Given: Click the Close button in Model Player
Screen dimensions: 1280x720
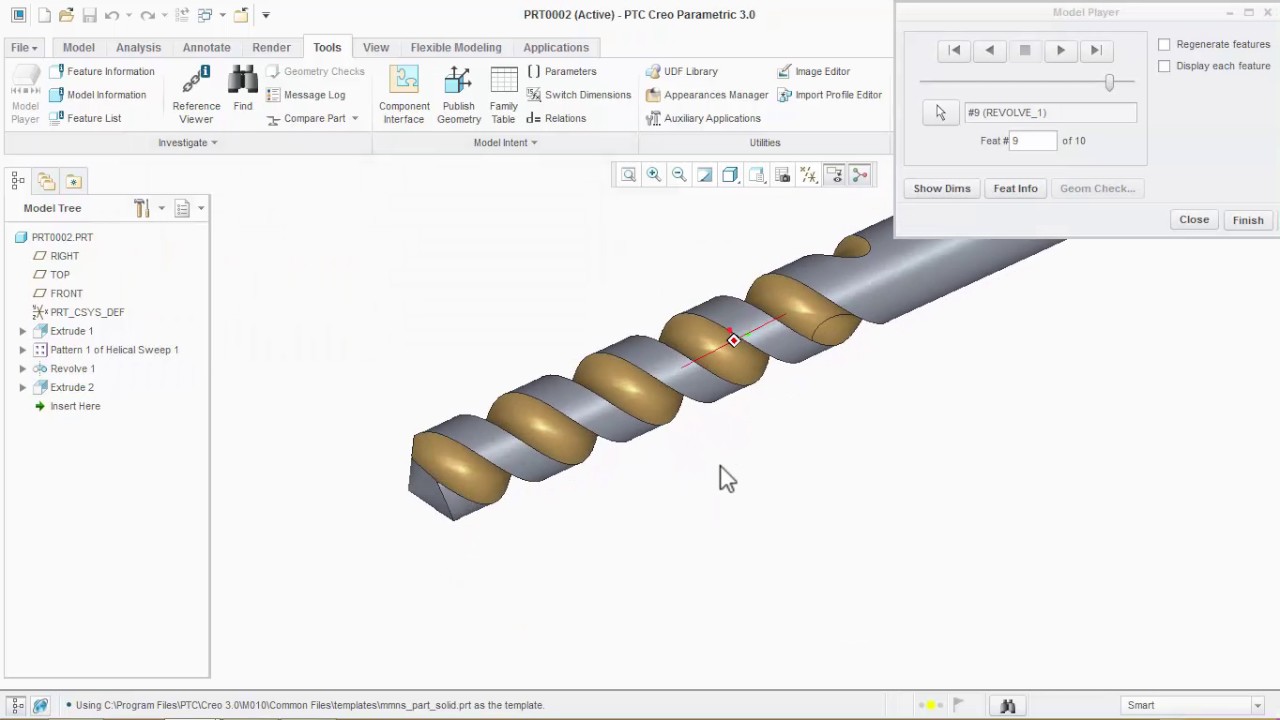Looking at the screenshot, I should click(x=1194, y=220).
